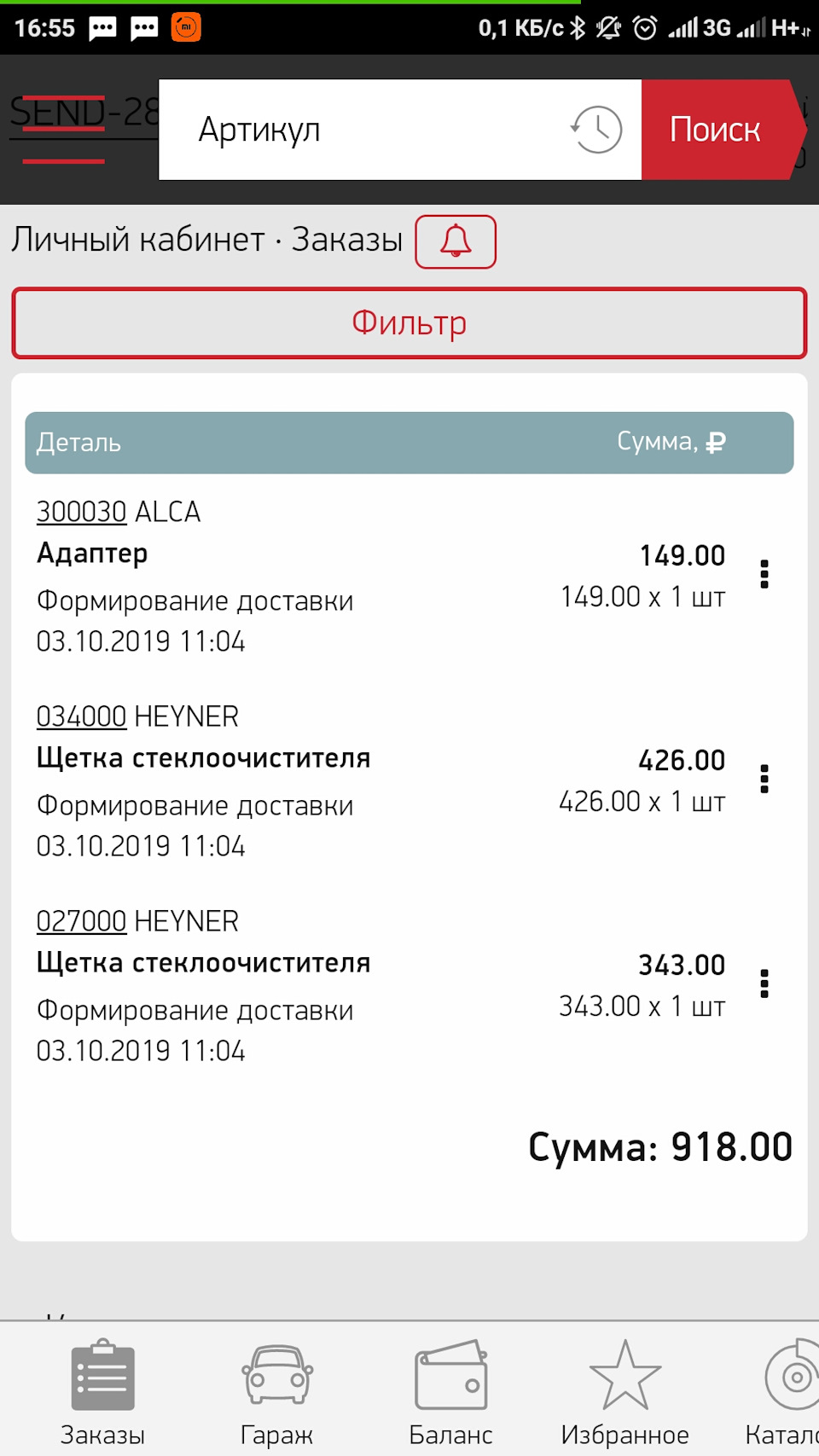819x1456 pixels.
Task: Tap the Деталь column header
Action: (78, 443)
